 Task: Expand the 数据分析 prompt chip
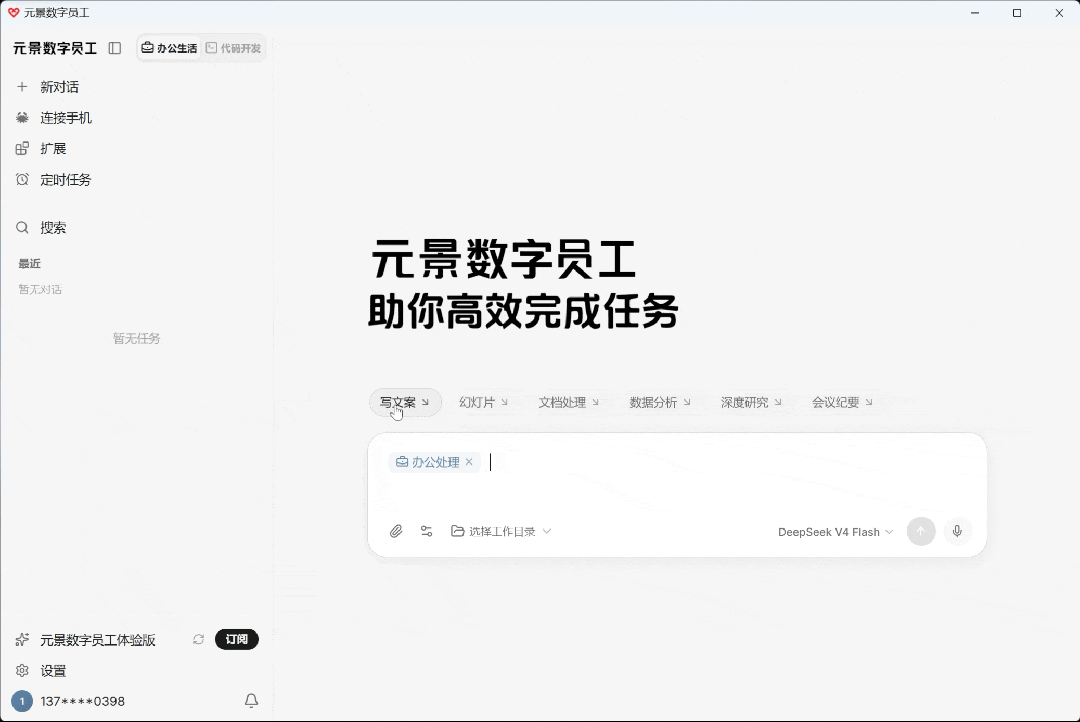coord(660,402)
